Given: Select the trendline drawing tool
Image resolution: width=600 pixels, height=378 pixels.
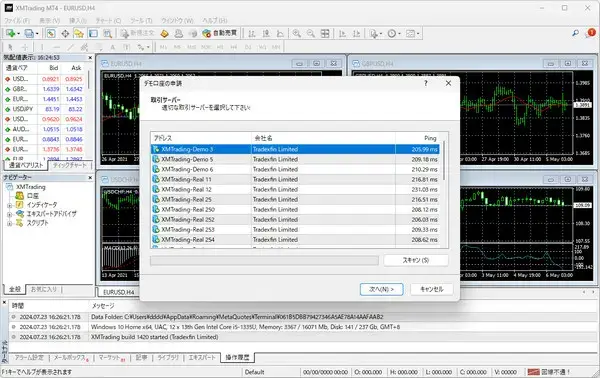Looking at the screenshot, I should (x=70, y=47).
